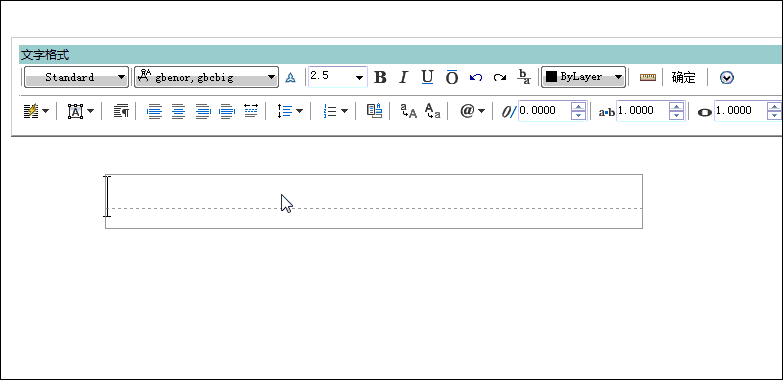
Task: Click the oblique angle 0.0000 field
Action: (544, 111)
